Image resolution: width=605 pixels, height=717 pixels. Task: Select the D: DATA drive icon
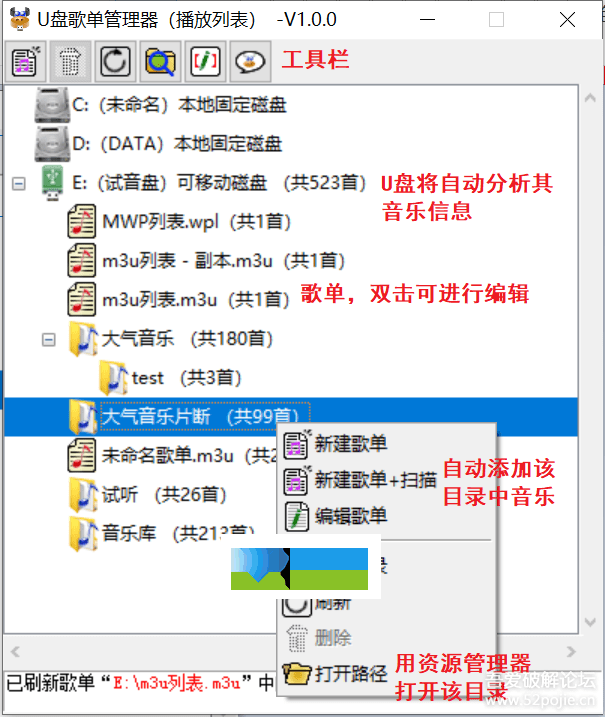click(52, 144)
